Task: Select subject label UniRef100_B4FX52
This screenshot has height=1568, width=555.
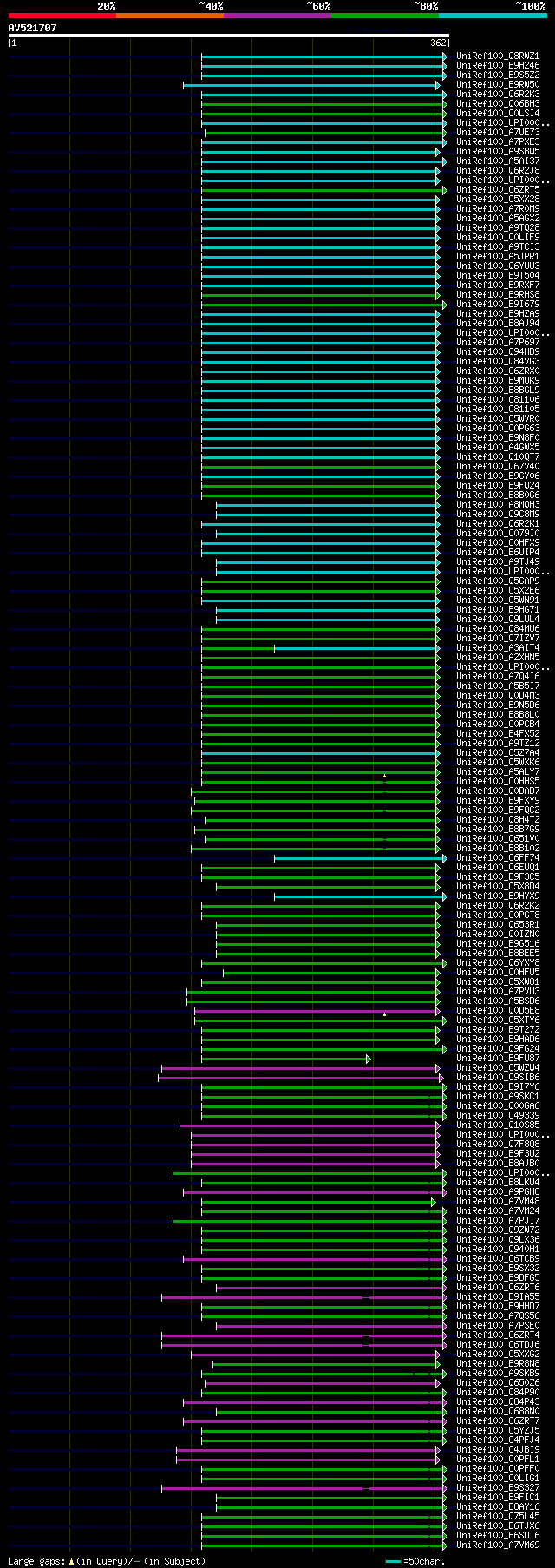Action: coord(498,733)
